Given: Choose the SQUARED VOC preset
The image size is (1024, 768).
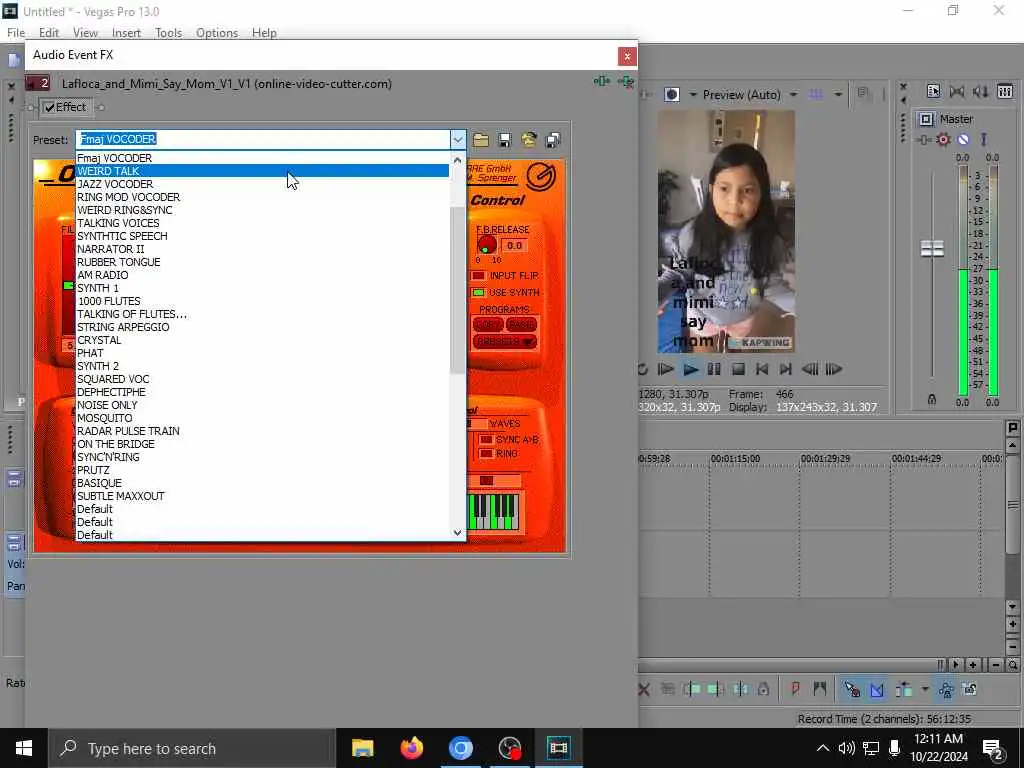Looking at the screenshot, I should (x=263, y=379).
